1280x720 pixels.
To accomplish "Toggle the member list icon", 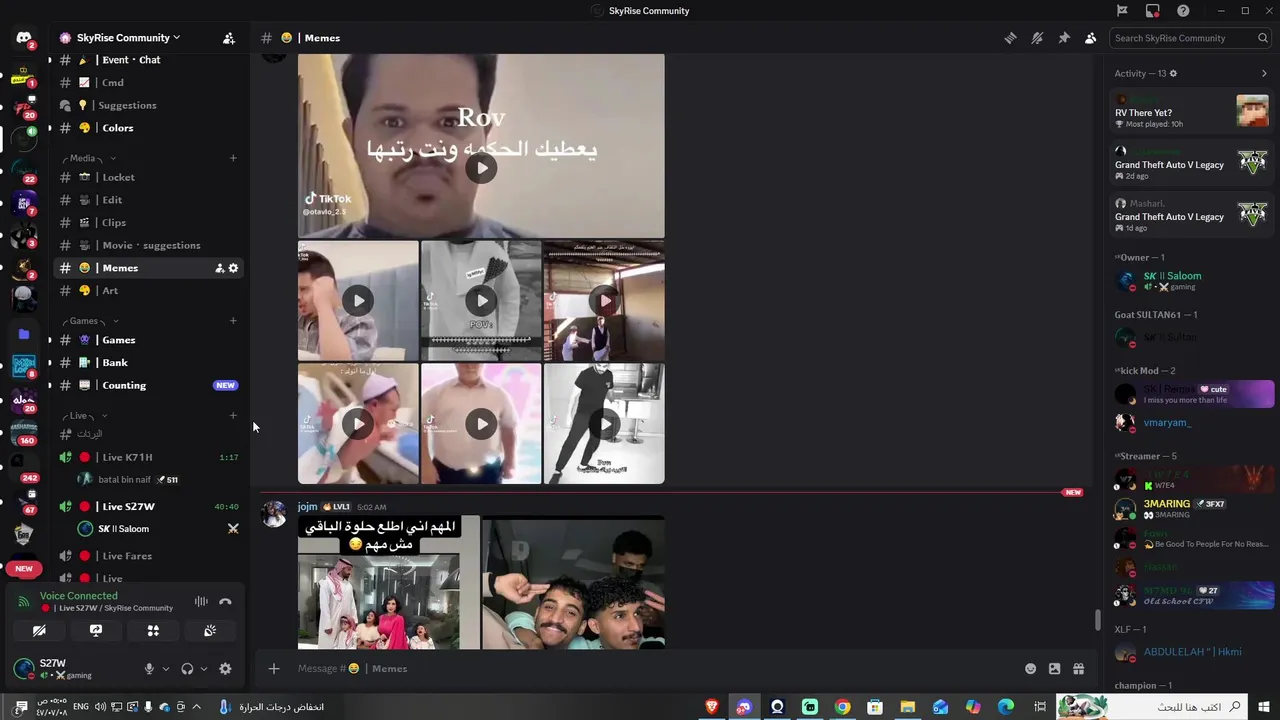I will tap(1091, 38).
